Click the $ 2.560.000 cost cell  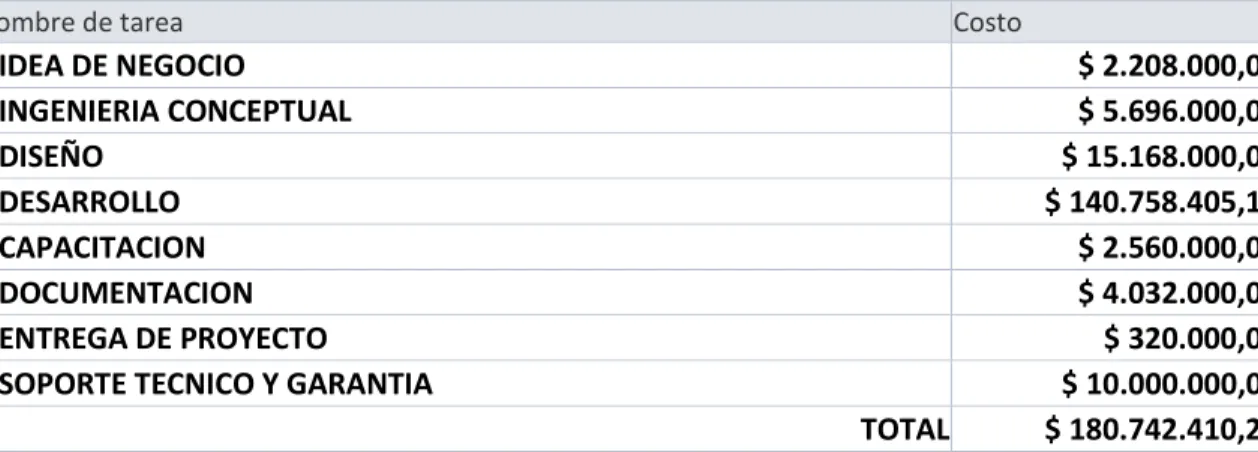click(1104, 247)
